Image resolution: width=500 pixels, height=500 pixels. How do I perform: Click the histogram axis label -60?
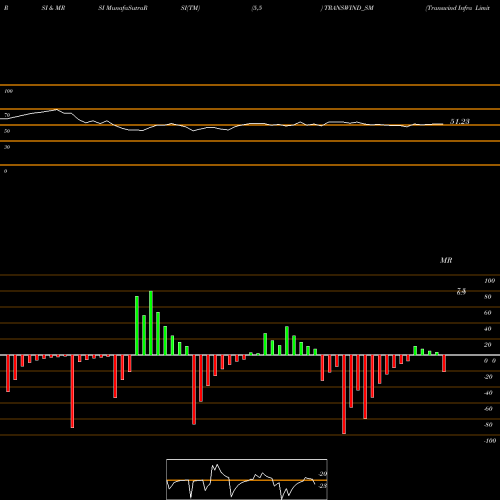pos(488,409)
